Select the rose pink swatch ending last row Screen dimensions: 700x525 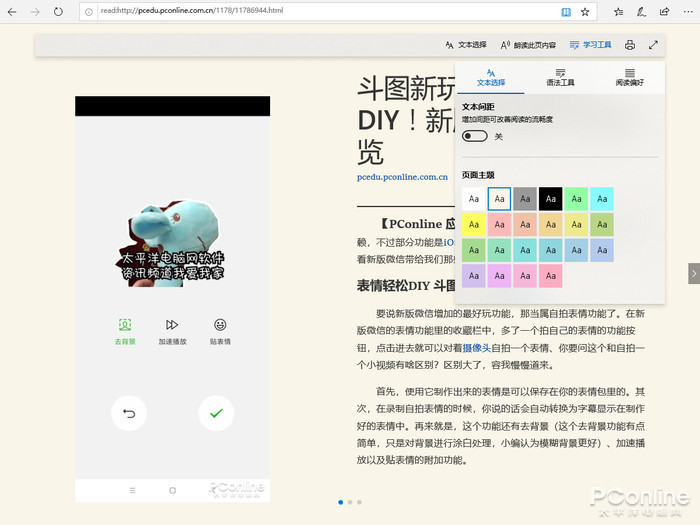tap(550, 276)
